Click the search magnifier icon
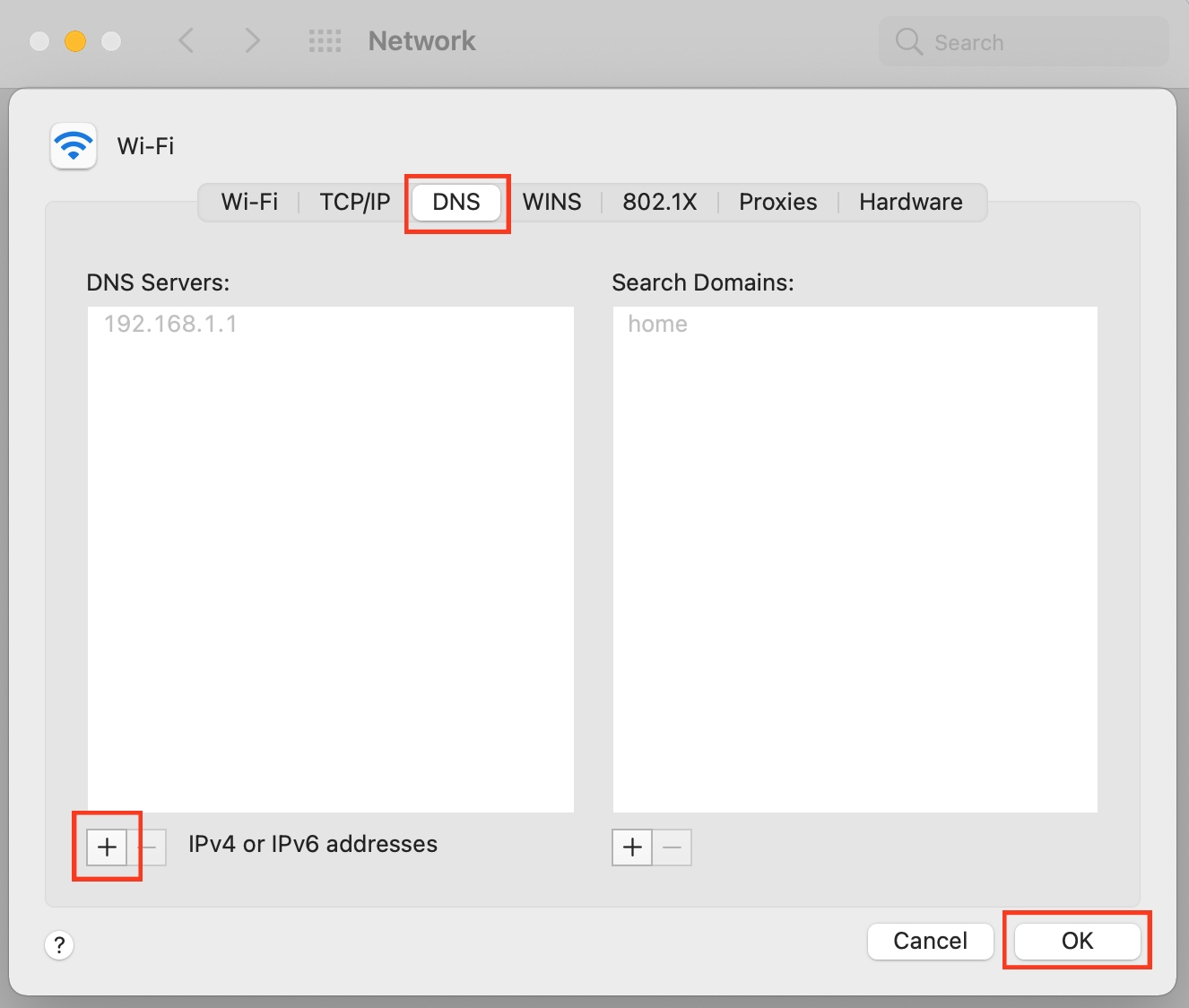The height and width of the screenshot is (1008, 1189). click(x=908, y=41)
